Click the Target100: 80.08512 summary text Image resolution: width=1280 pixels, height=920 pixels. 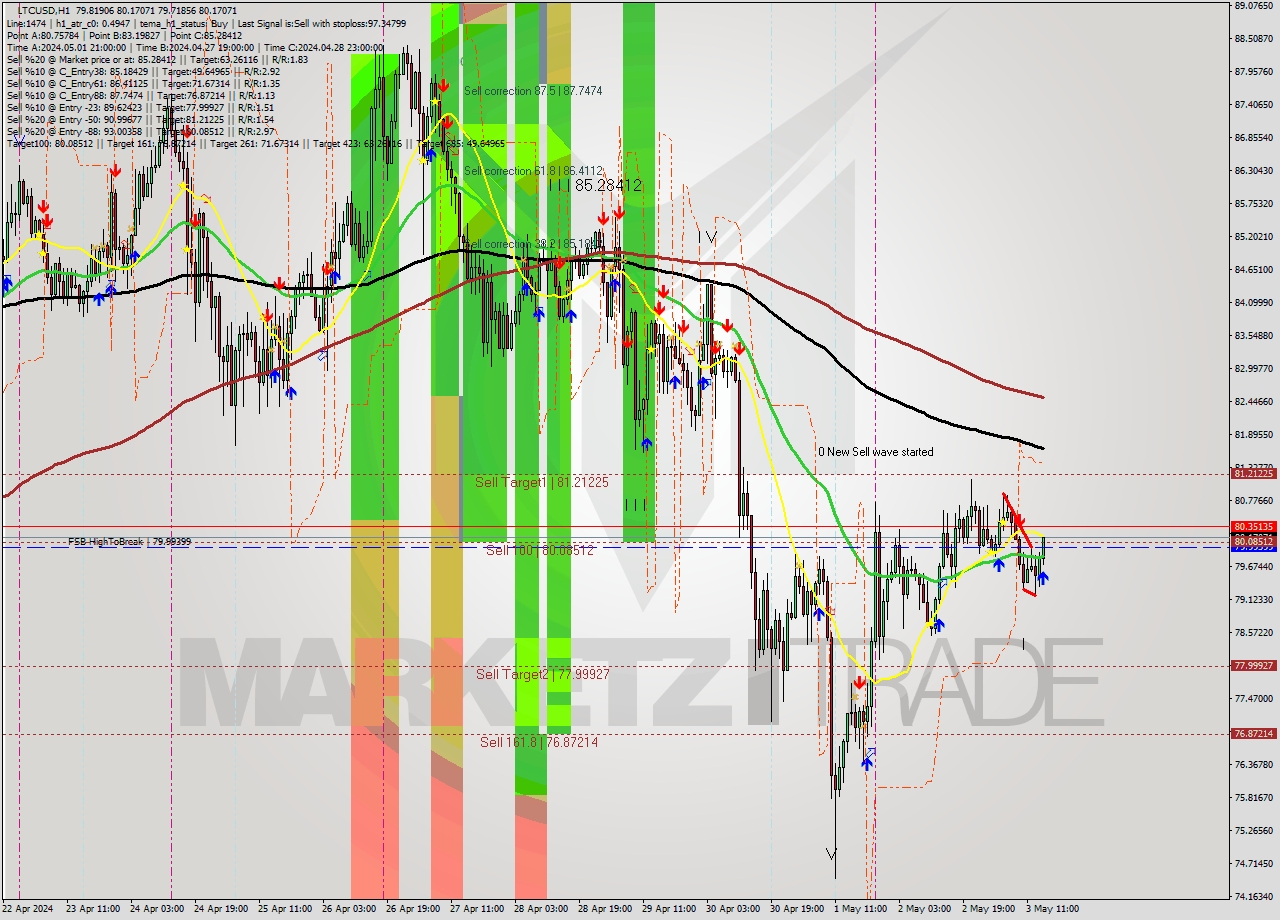pos(50,143)
